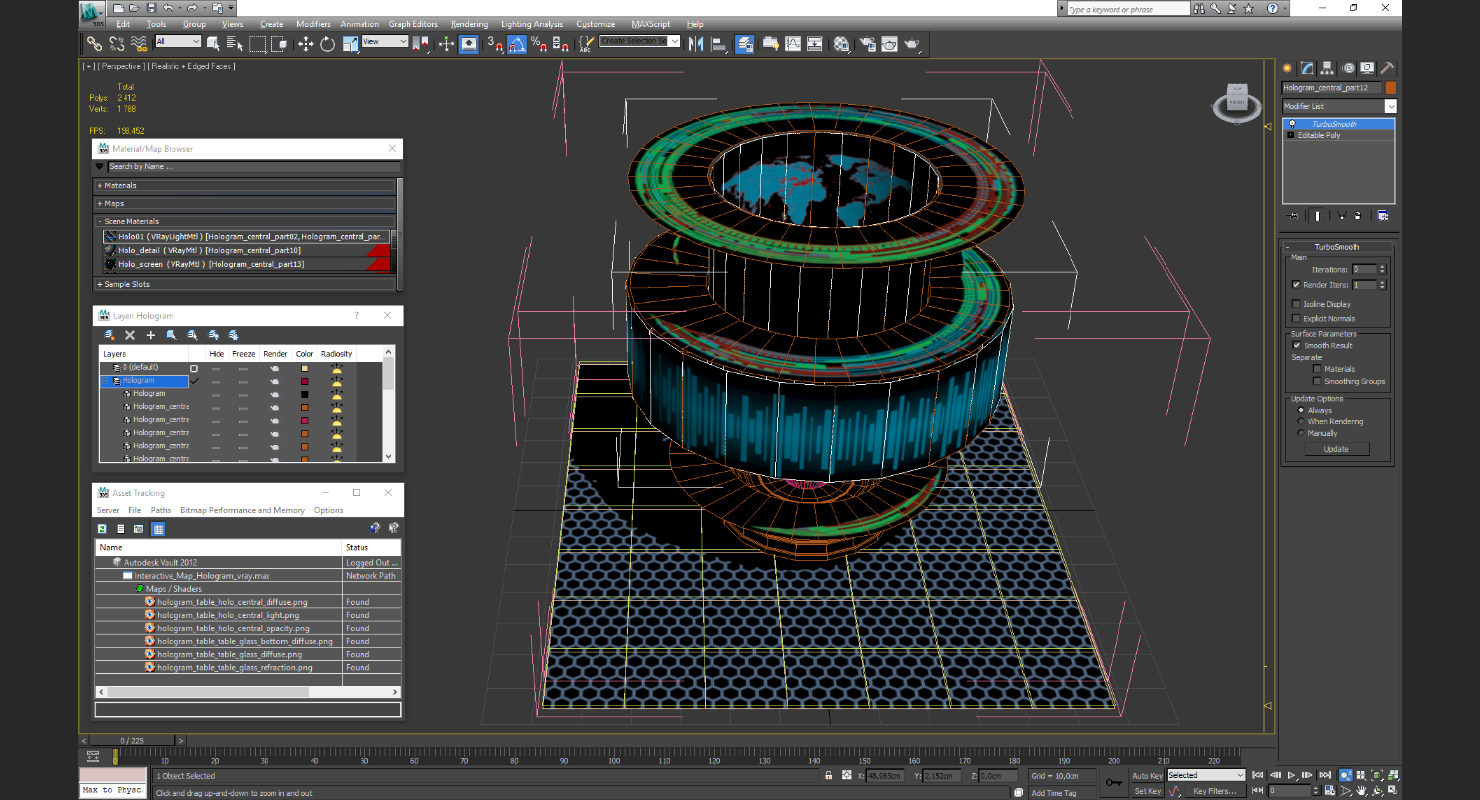Open the Hierarchy command panel tab
The image size is (1480, 800).
click(x=1328, y=68)
